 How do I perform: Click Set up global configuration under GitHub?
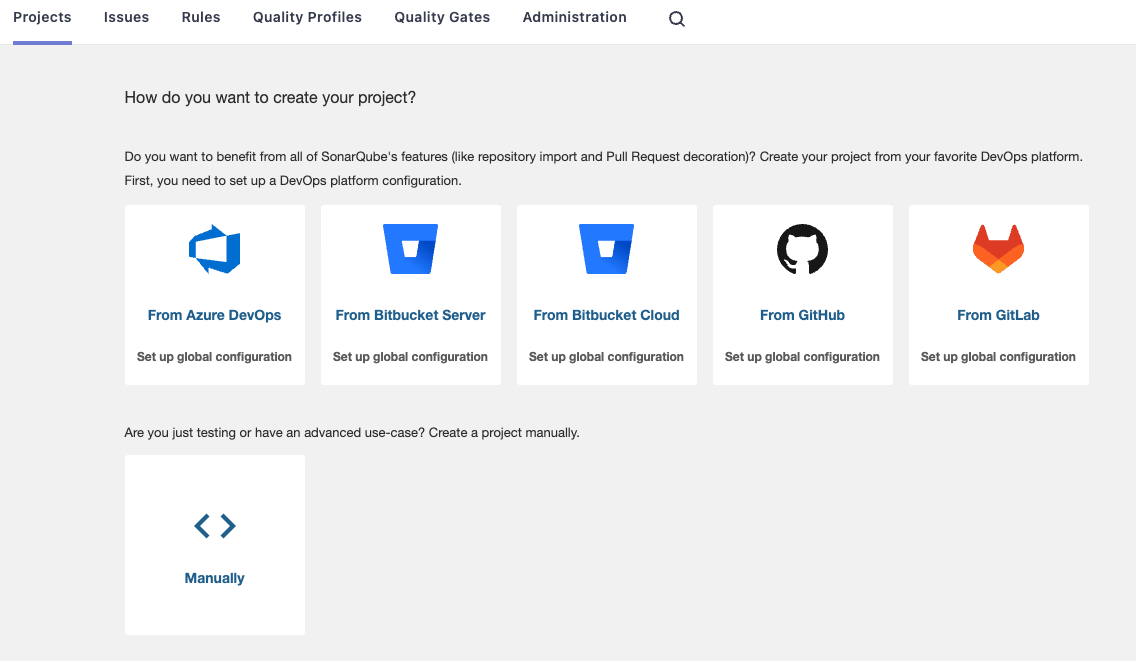pos(802,357)
